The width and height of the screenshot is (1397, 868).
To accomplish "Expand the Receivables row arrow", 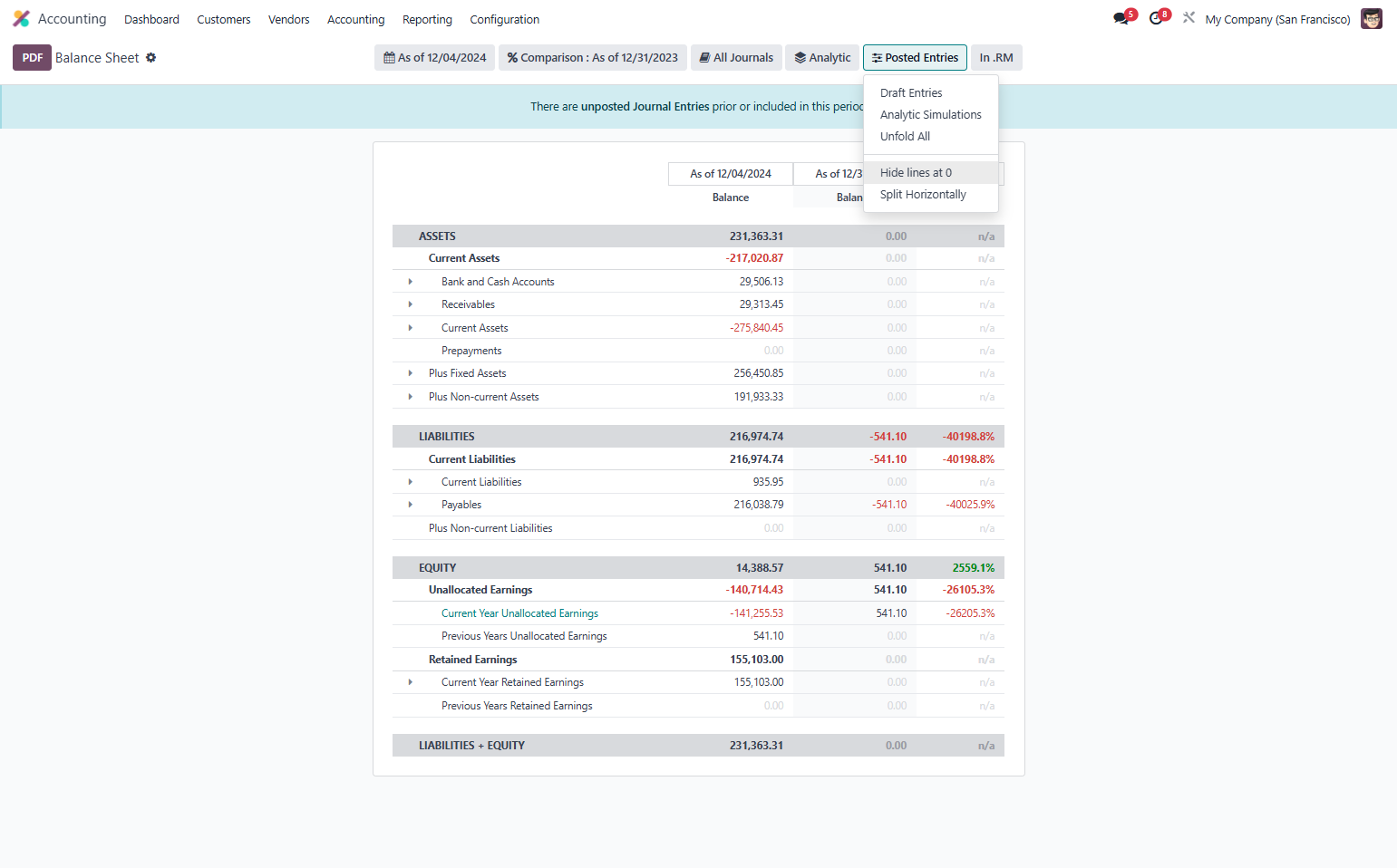I will (x=411, y=304).
